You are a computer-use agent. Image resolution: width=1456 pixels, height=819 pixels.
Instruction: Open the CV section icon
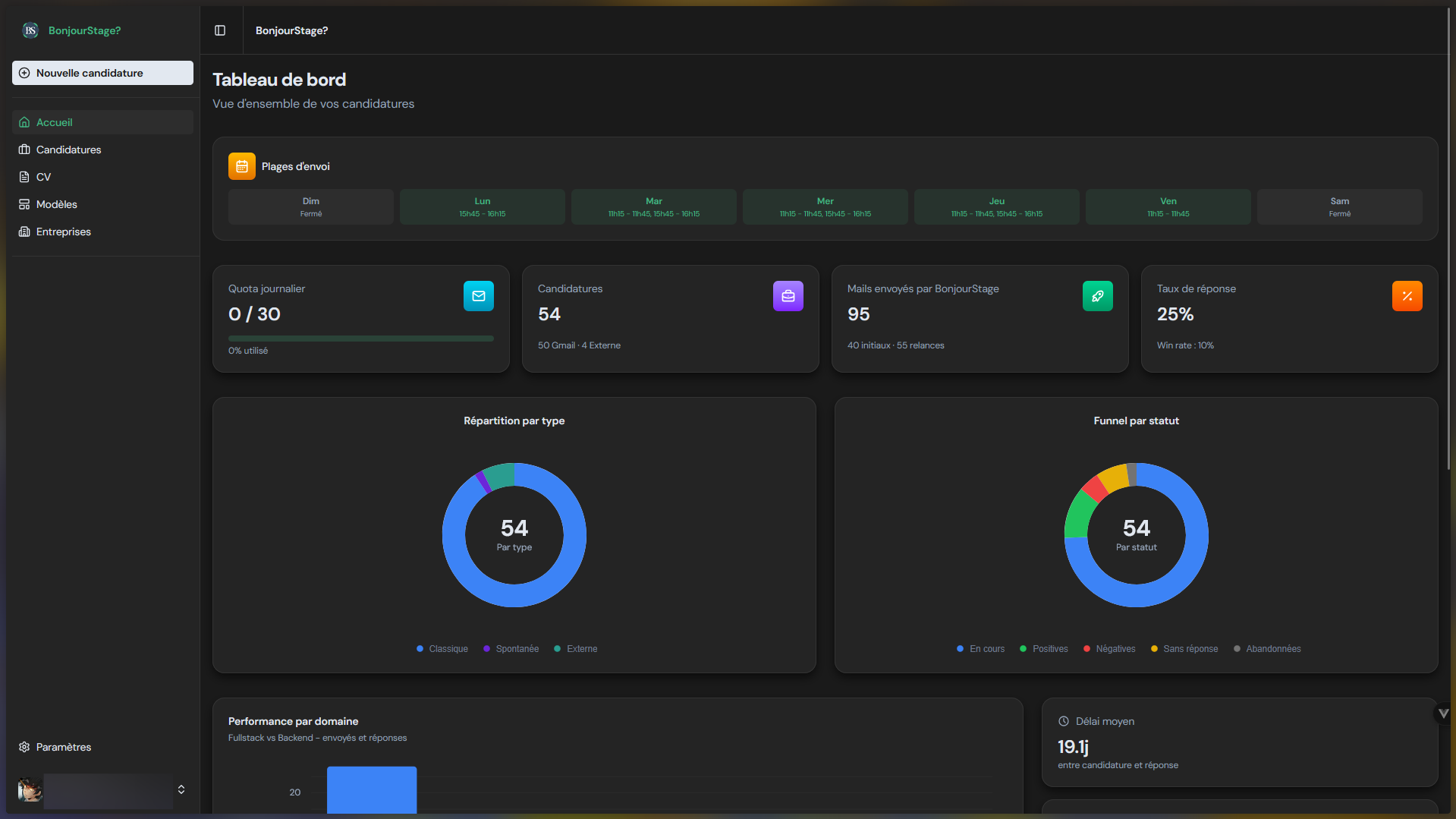[x=24, y=177]
